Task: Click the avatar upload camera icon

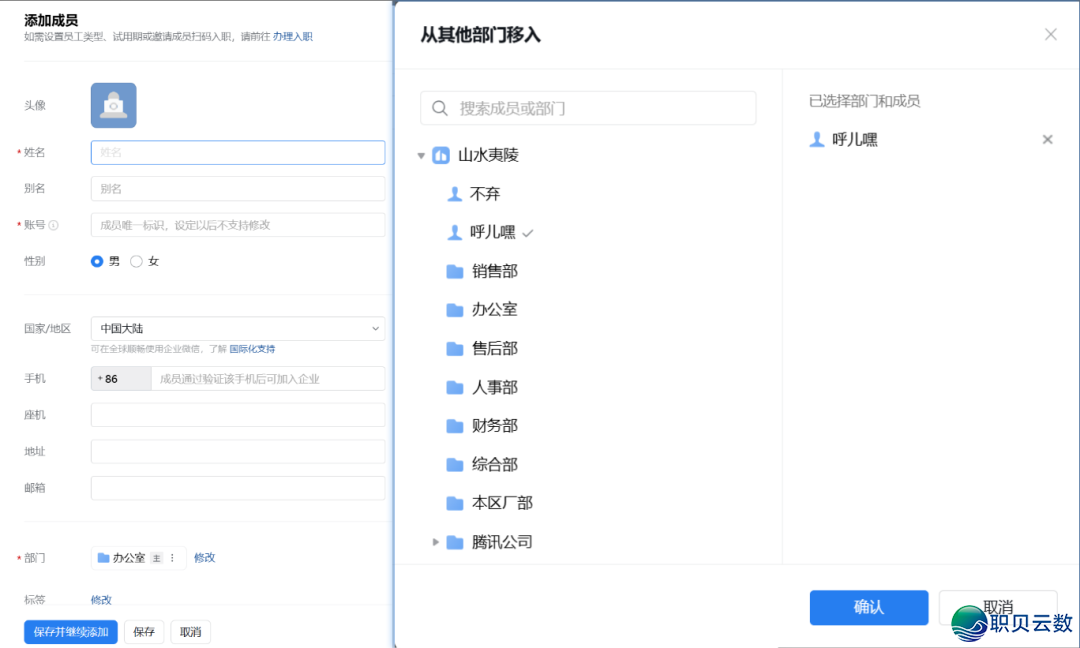Action: pyautogui.click(x=113, y=105)
